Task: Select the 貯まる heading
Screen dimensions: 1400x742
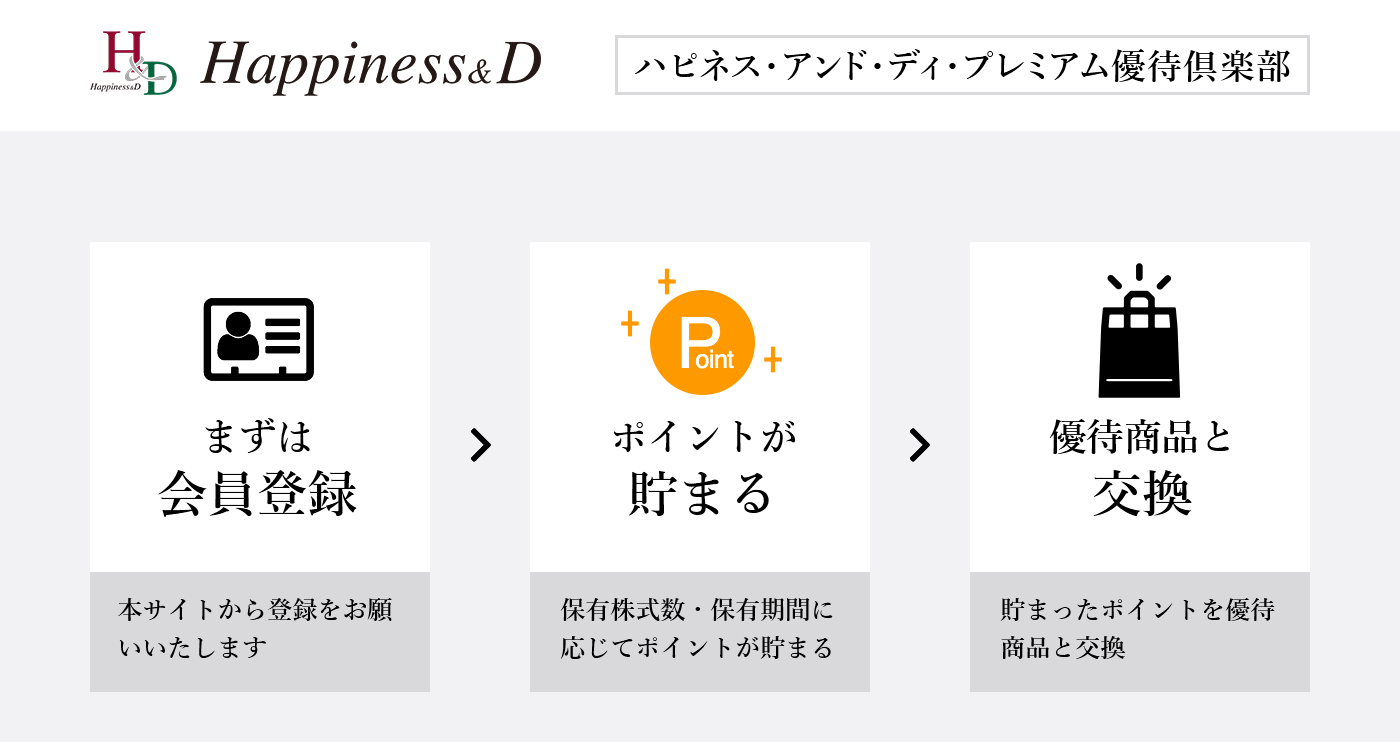Action: pyautogui.click(x=700, y=493)
